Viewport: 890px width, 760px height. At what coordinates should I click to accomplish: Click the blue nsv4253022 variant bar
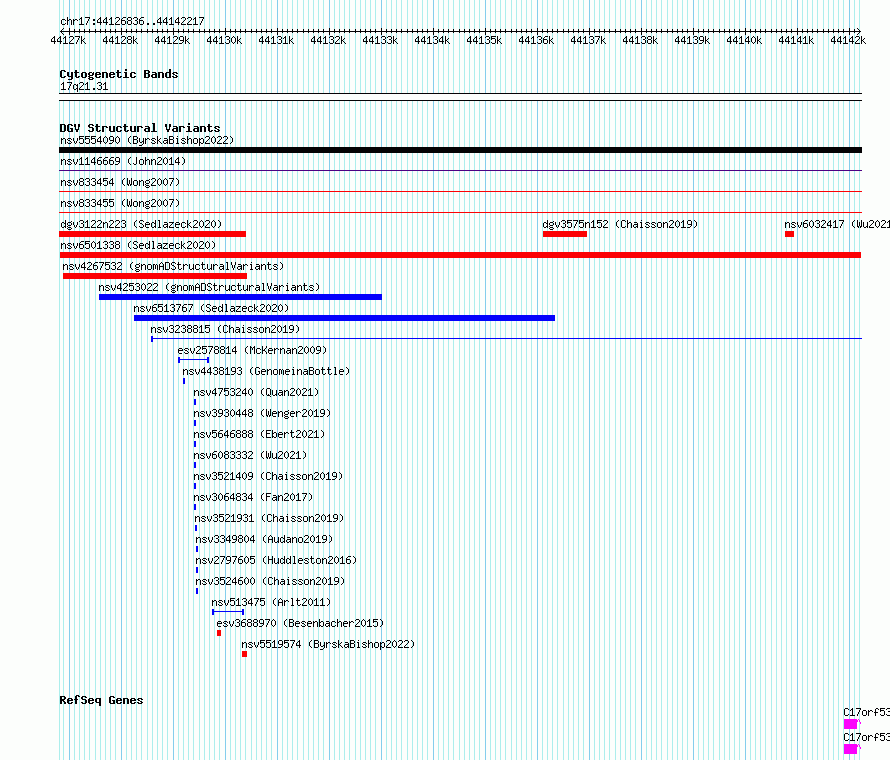coord(240,297)
